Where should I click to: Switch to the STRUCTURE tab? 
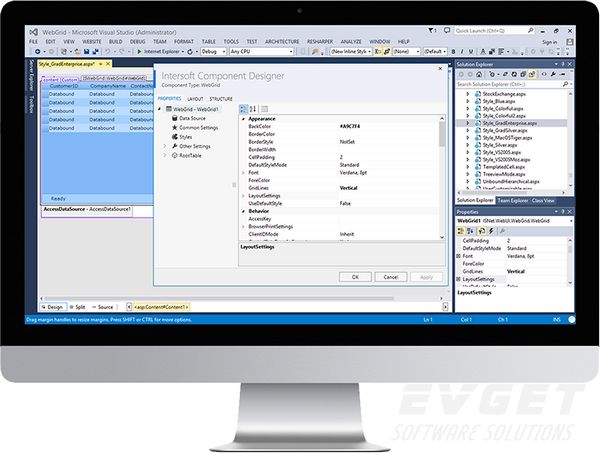pyautogui.click(x=221, y=99)
